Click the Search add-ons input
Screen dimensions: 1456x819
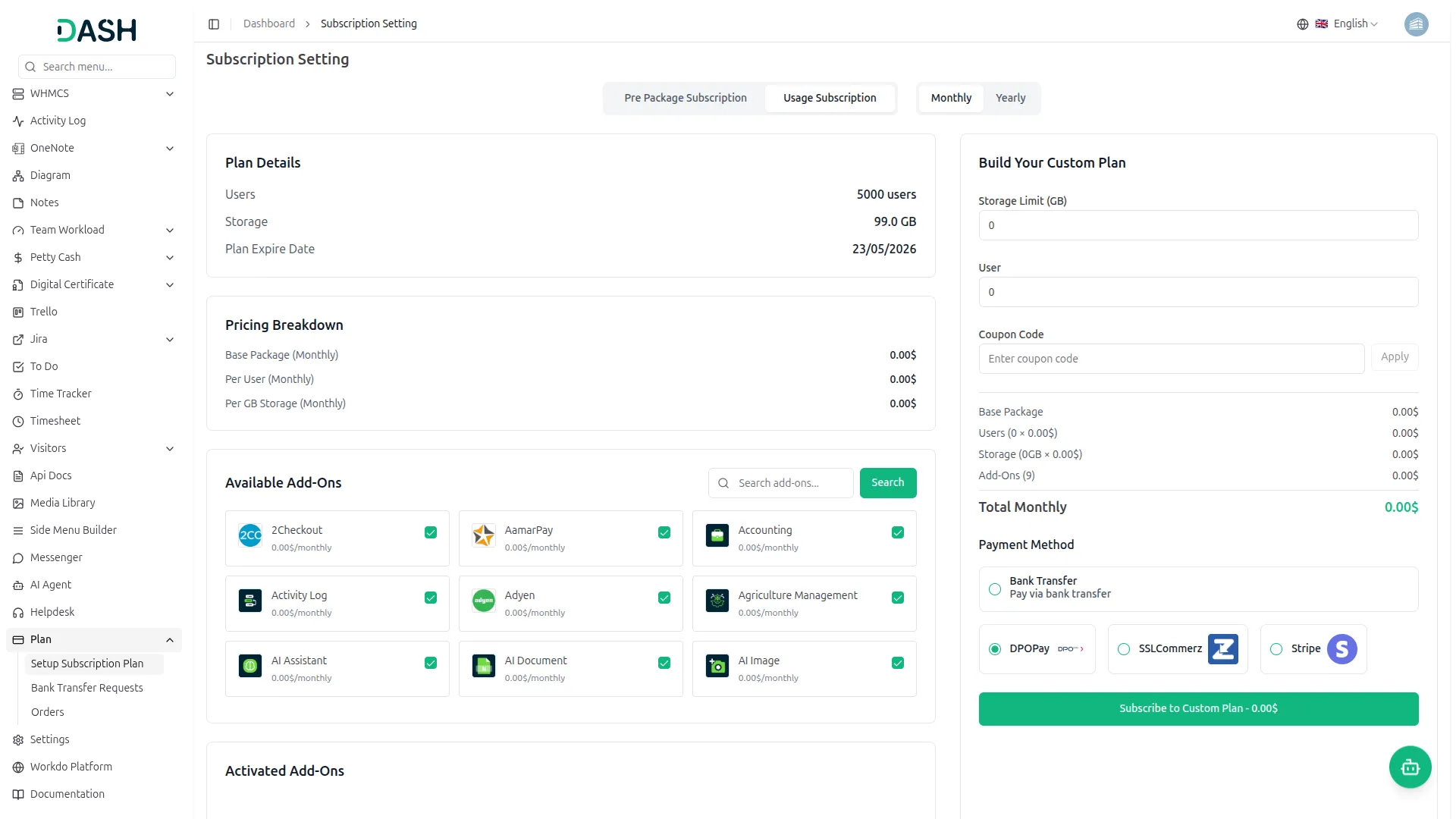(781, 483)
